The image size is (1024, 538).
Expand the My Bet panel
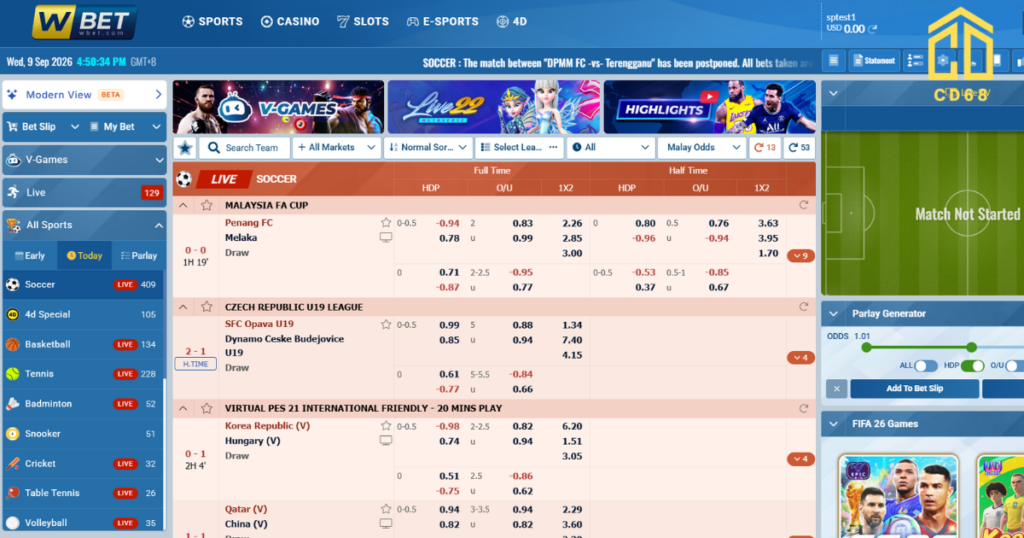[x=125, y=127]
